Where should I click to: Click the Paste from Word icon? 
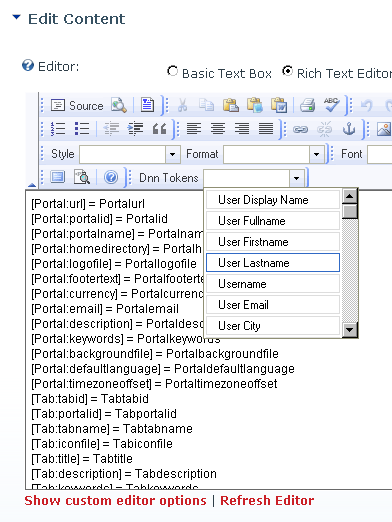click(x=279, y=105)
